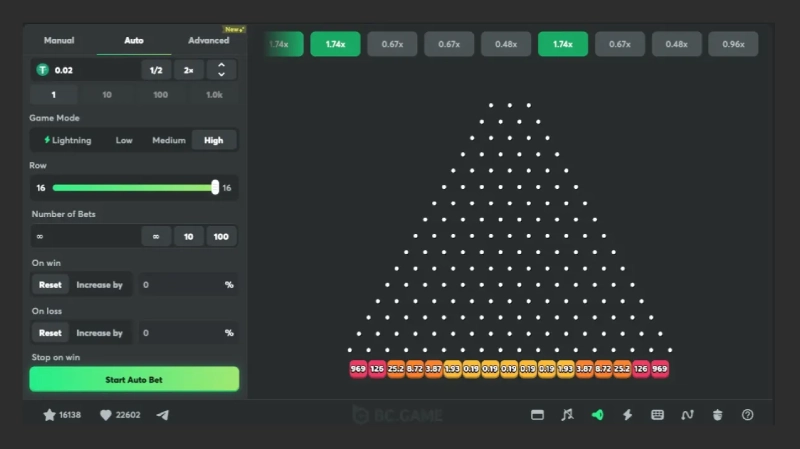This screenshot has width=800, height=449.
Task: Select Reset under On loss
Action: pyautogui.click(x=50, y=333)
